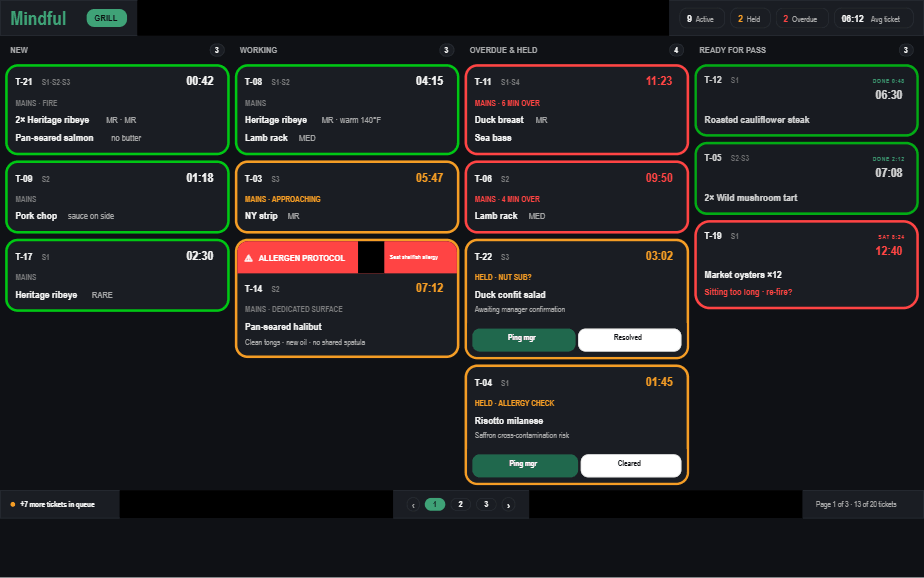Click the allergen protocol warning triangle icon
Viewport: 924px width, 578px height.
pos(249,258)
